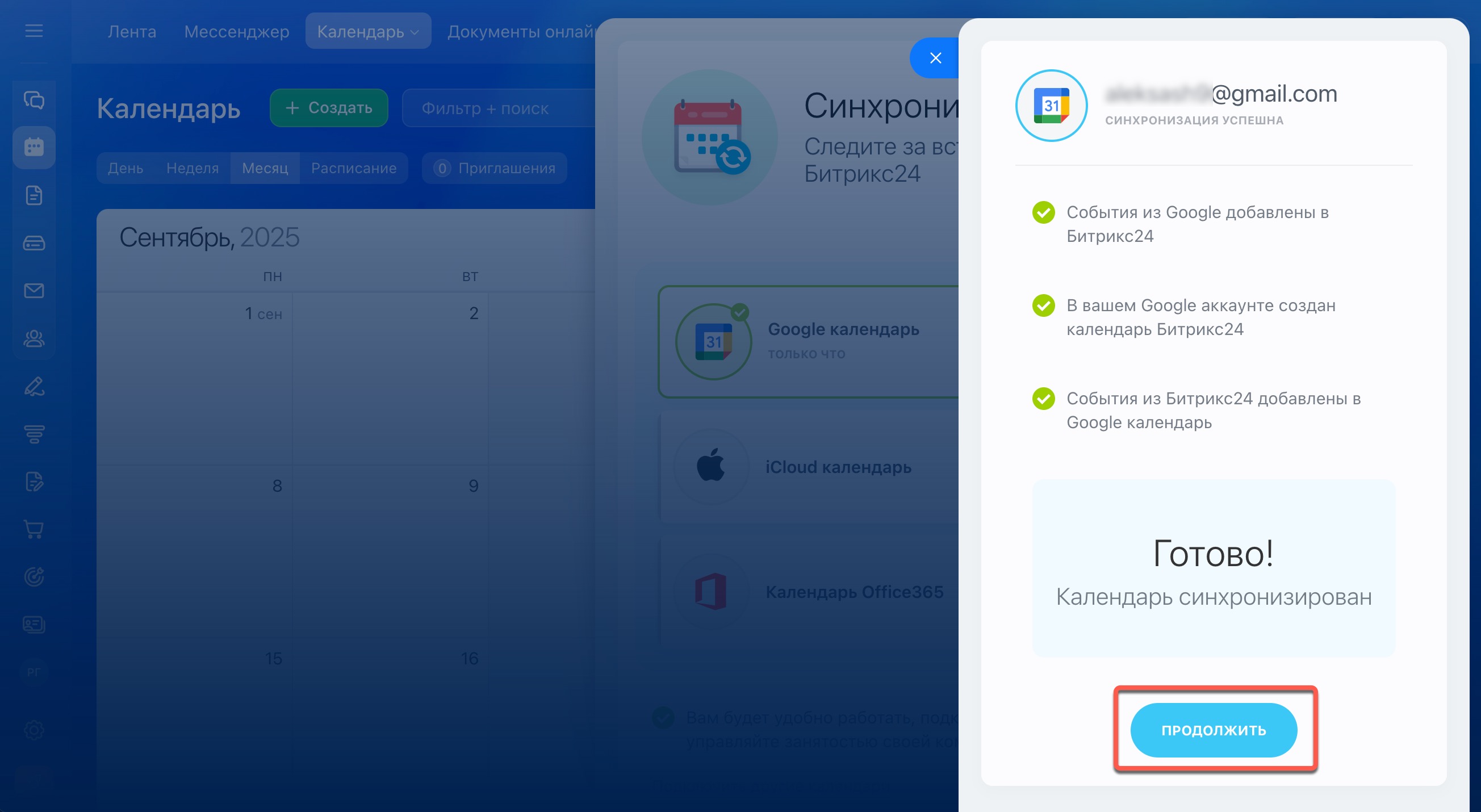Select the calendar icon in sidebar
The height and width of the screenshot is (812, 1481).
pyautogui.click(x=34, y=147)
